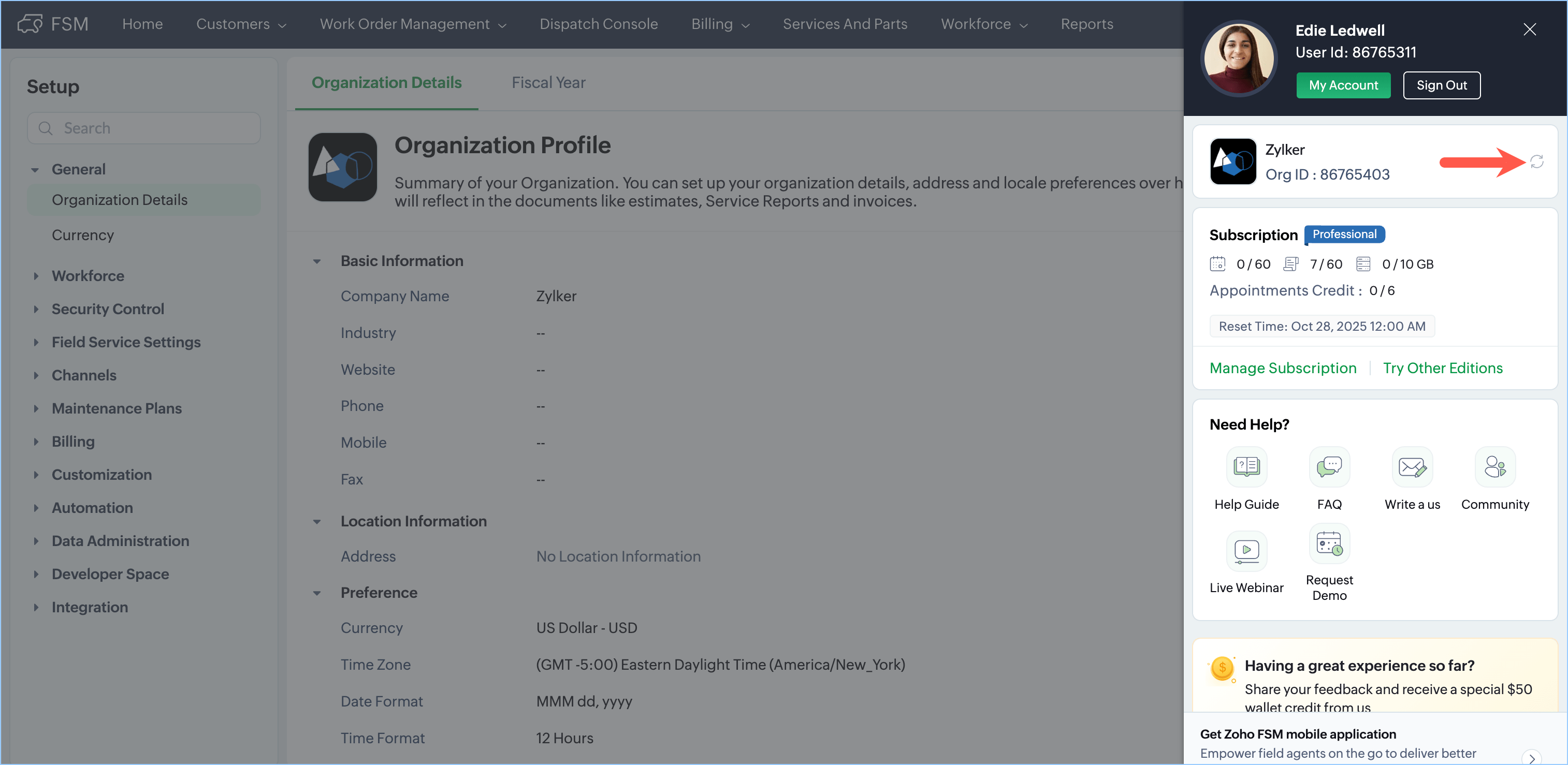Screen dimensions: 1568x765
Task: Open the Dispatch Console menu item
Action: (x=598, y=24)
